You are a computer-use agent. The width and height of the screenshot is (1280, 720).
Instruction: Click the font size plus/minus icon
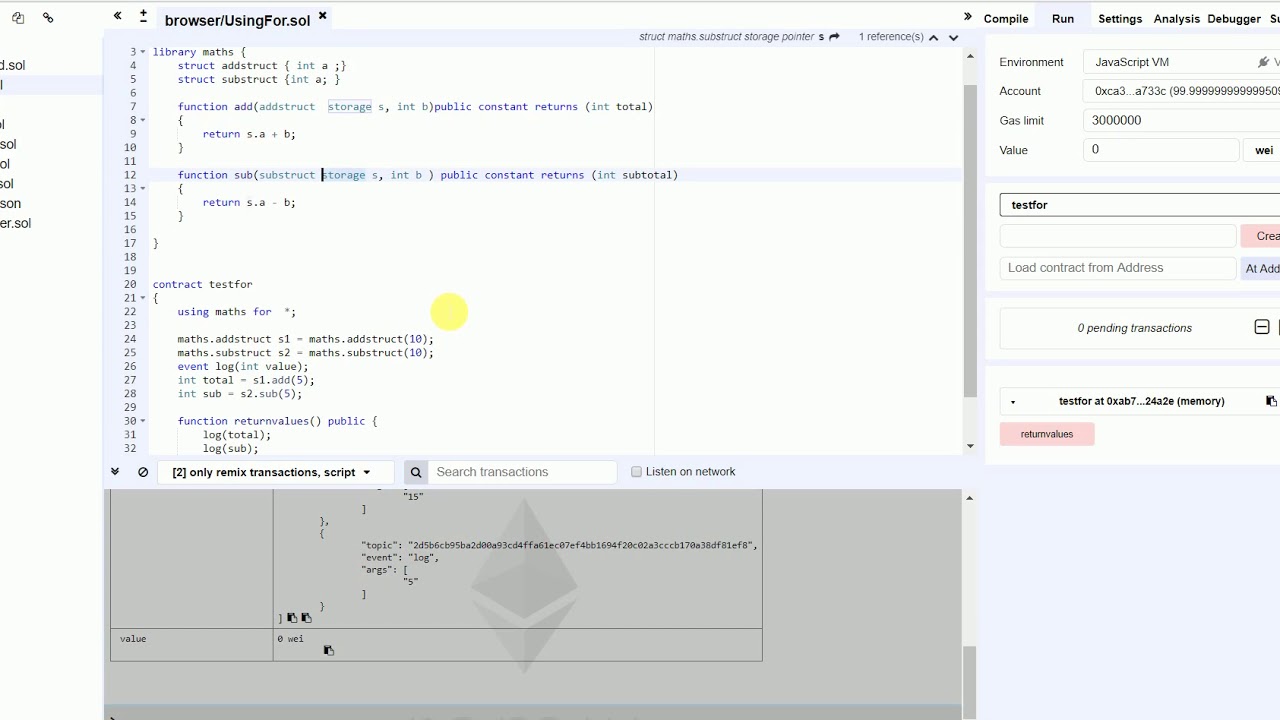point(143,16)
